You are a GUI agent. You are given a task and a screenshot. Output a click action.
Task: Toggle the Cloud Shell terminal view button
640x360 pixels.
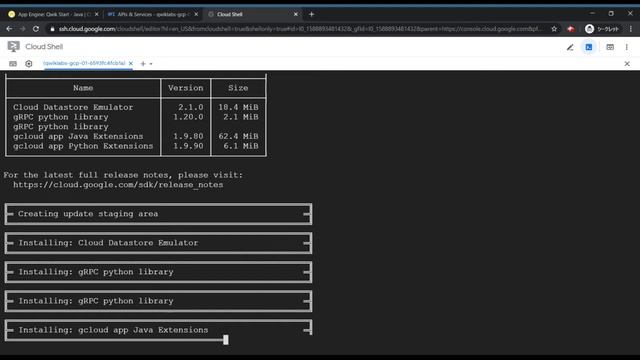pos(589,47)
